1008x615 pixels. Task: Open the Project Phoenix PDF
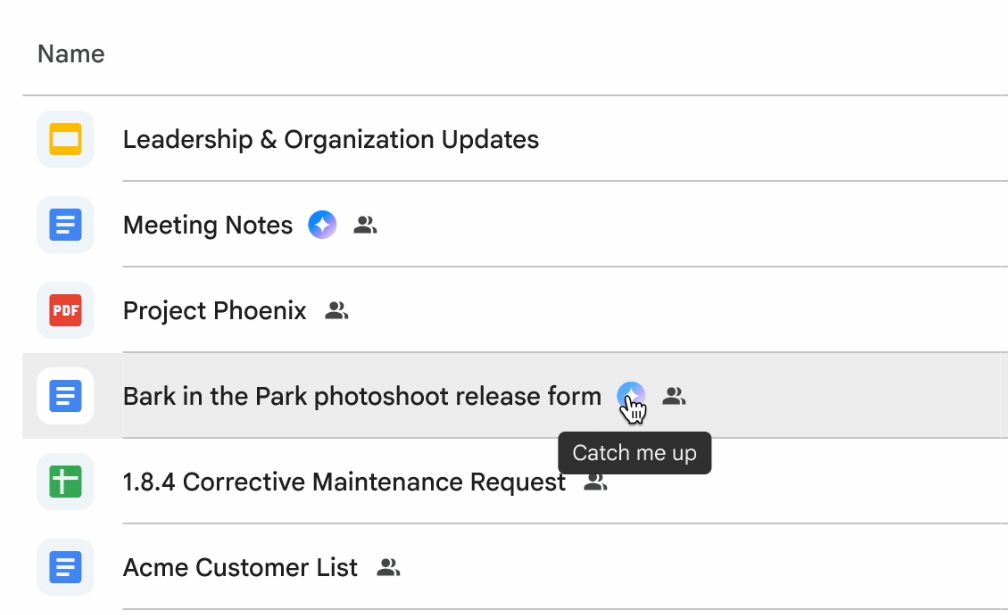click(x=214, y=310)
